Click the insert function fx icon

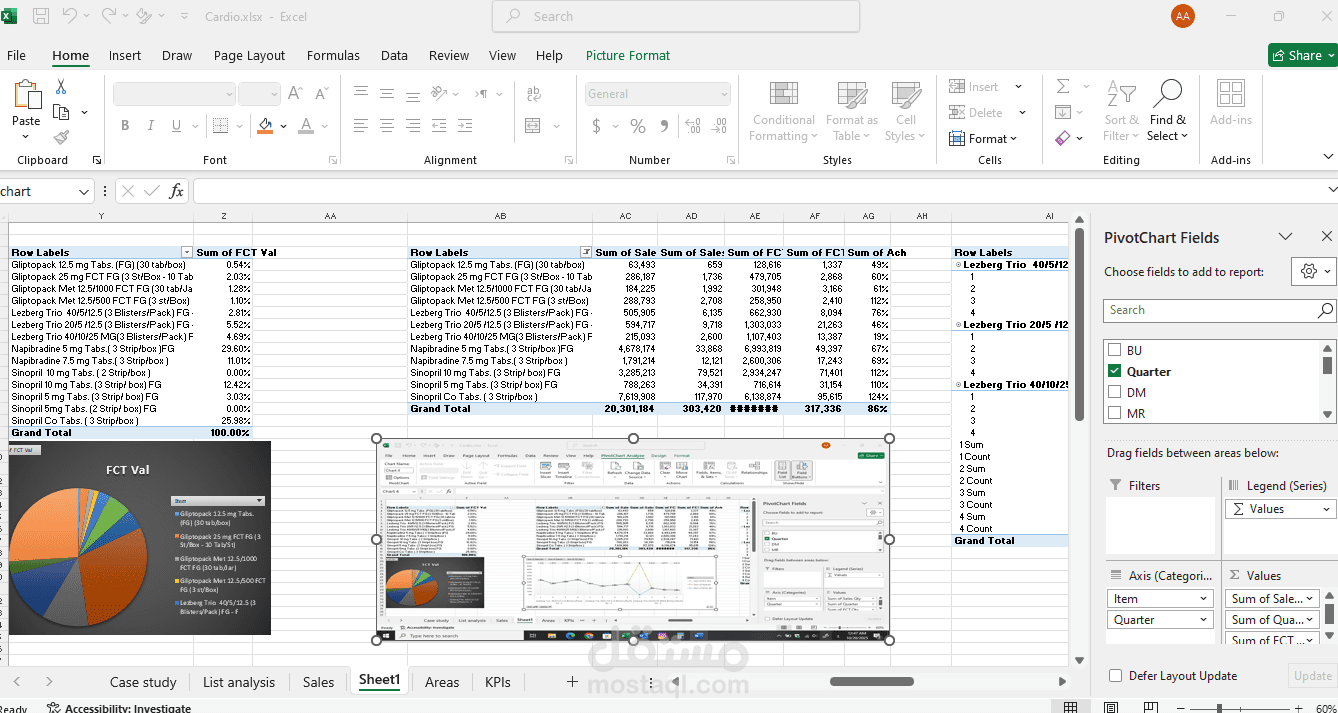point(176,191)
